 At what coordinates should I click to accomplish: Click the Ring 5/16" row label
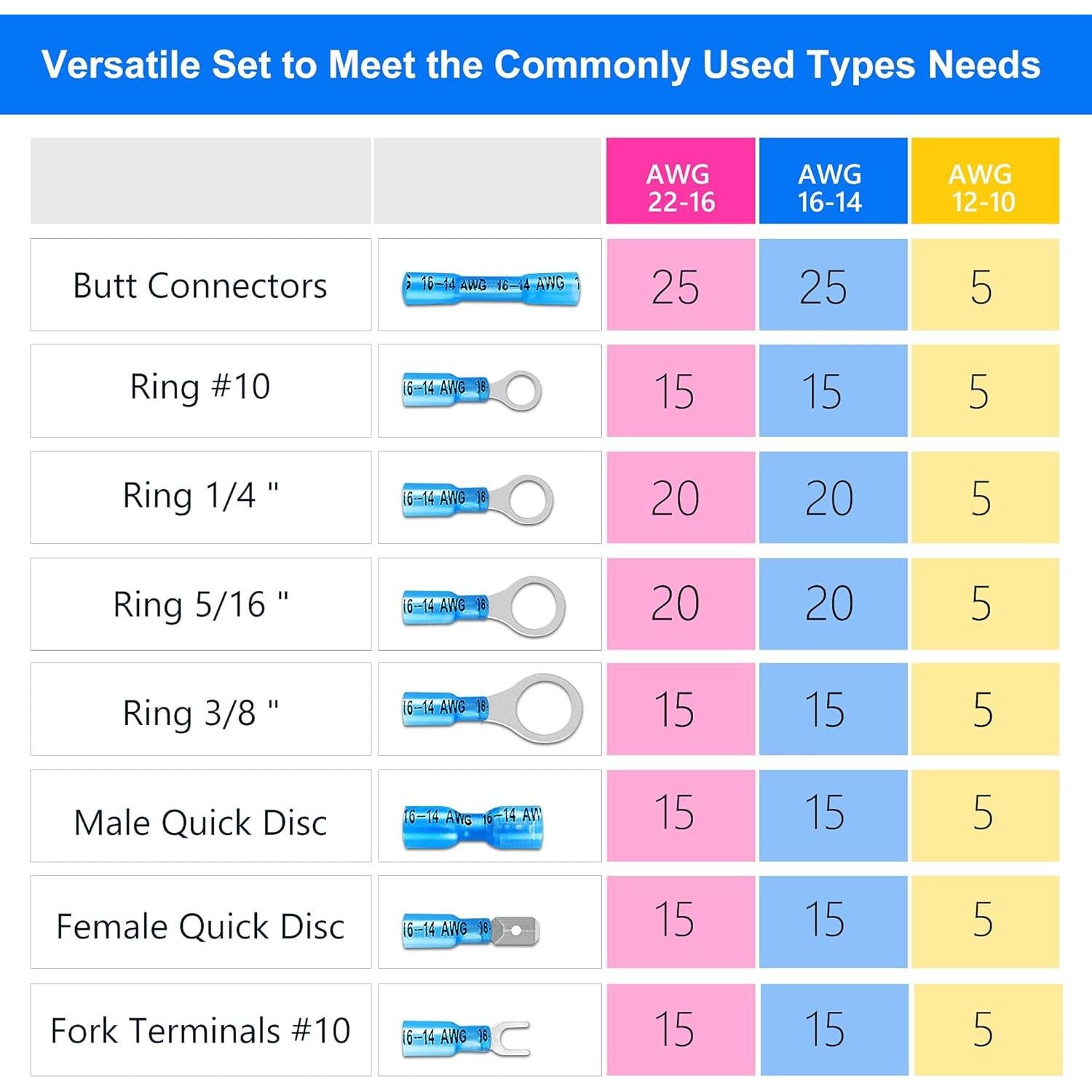(200, 604)
